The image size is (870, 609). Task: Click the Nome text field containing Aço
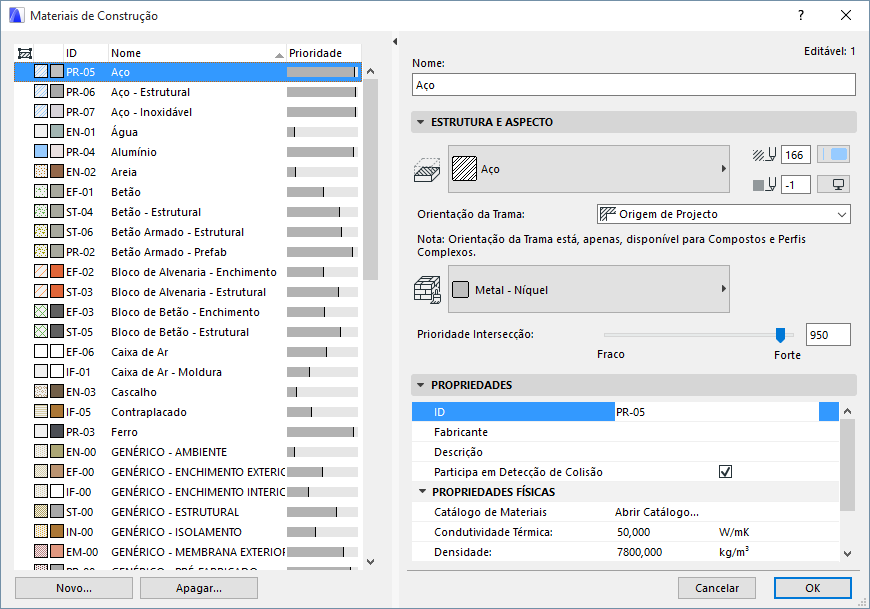pyautogui.click(x=634, y=85)
